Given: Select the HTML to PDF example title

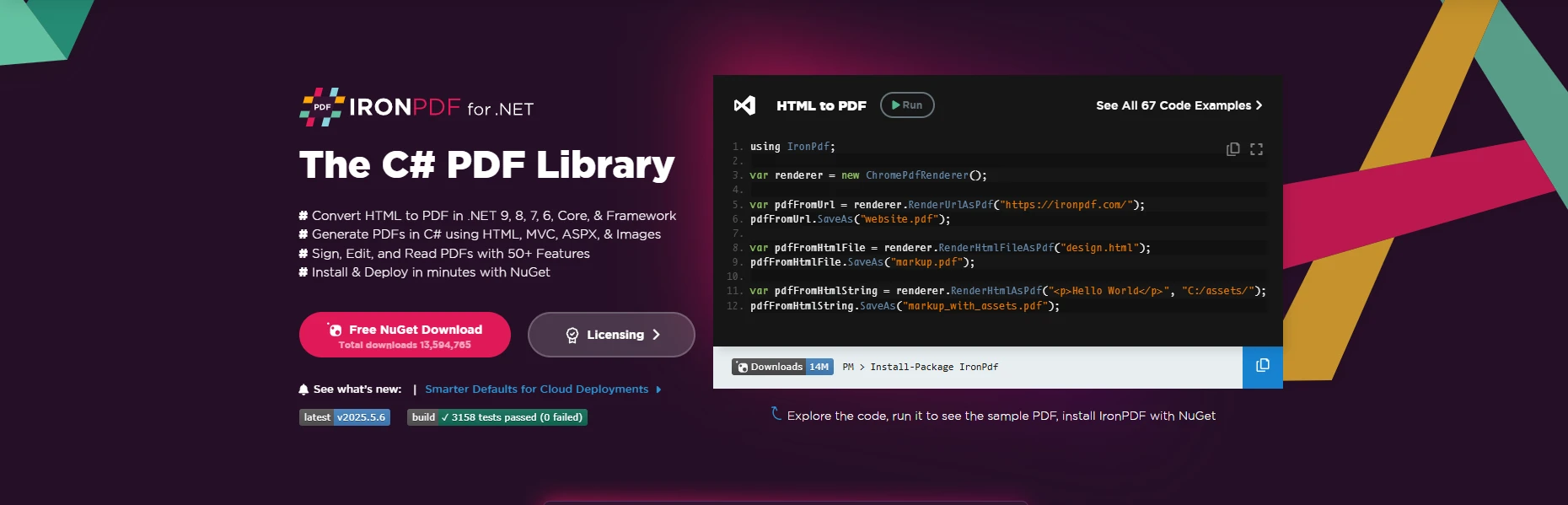Looking at the screenshot, I should click(820, 106).
